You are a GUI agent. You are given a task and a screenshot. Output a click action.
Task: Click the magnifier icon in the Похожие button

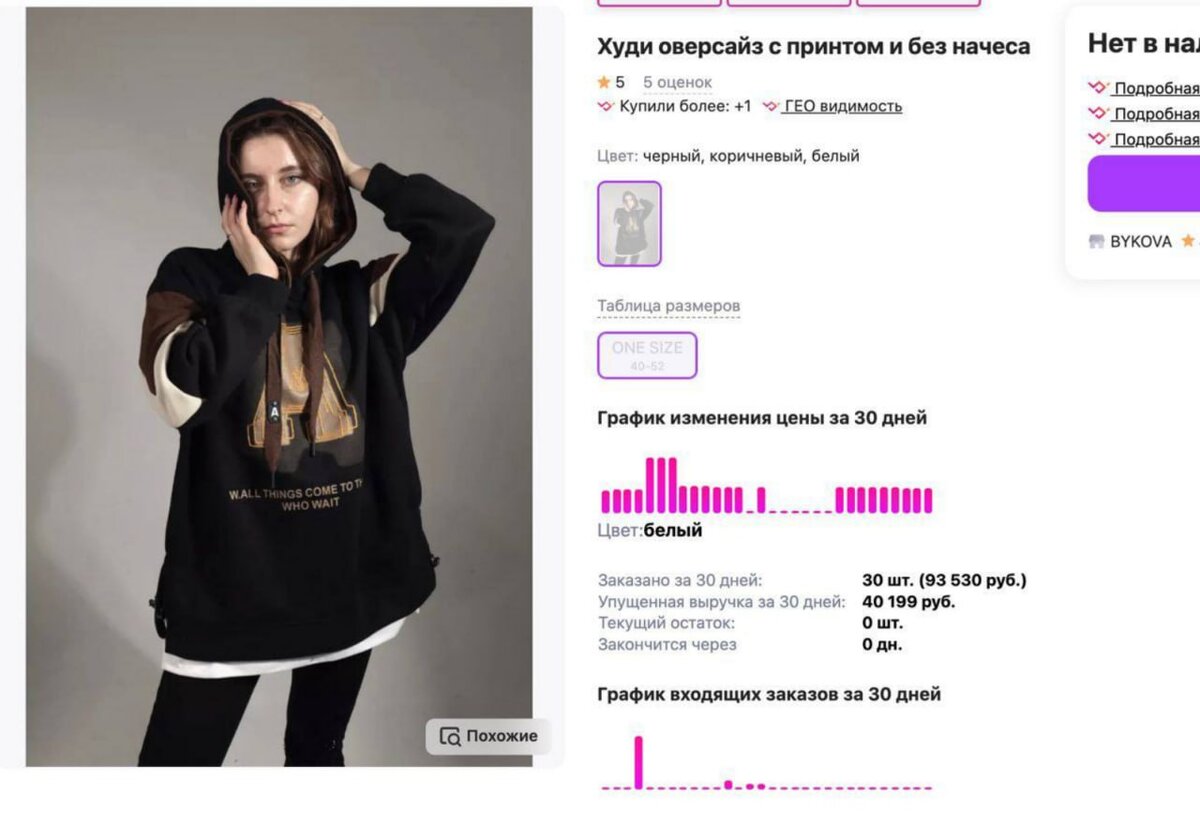[450, 736]
